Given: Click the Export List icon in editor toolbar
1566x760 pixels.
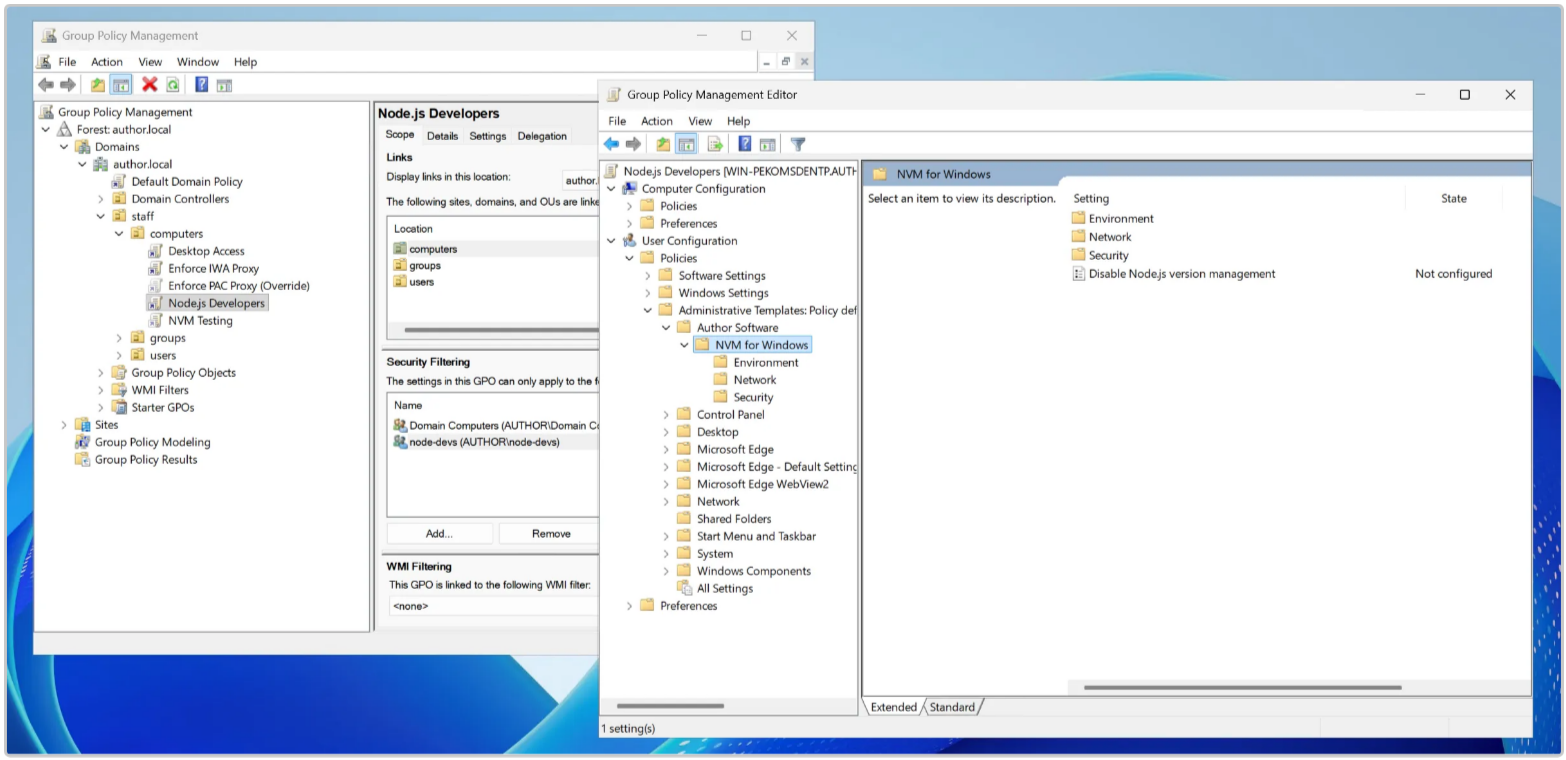Looking at the screenshot, I should click(x=715, y=144).
